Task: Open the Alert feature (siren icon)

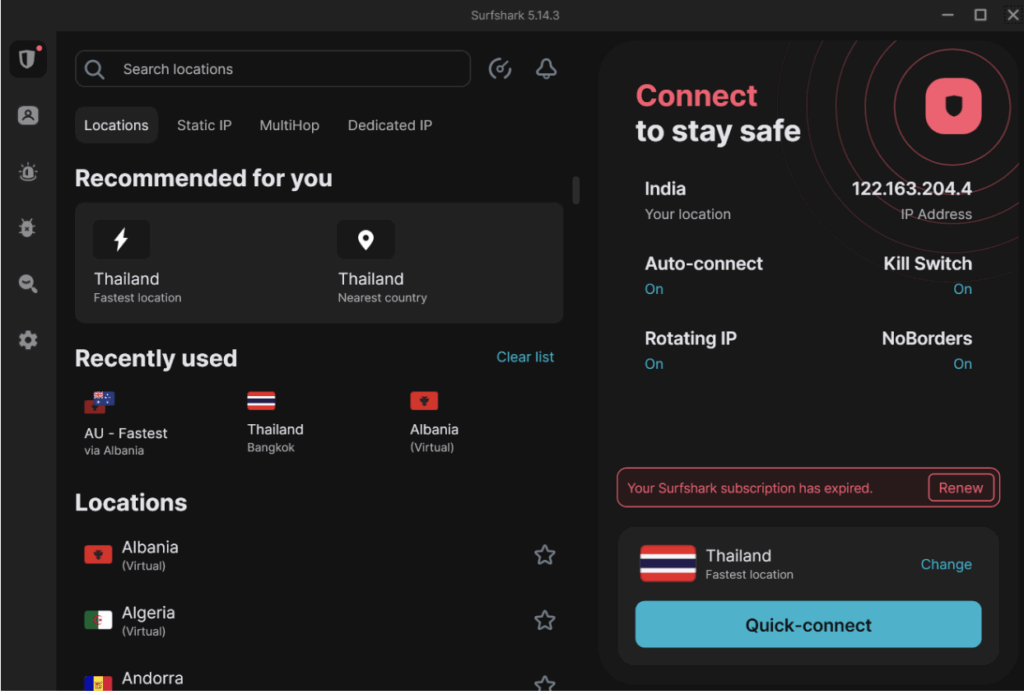Action: (x=27, y=171)
